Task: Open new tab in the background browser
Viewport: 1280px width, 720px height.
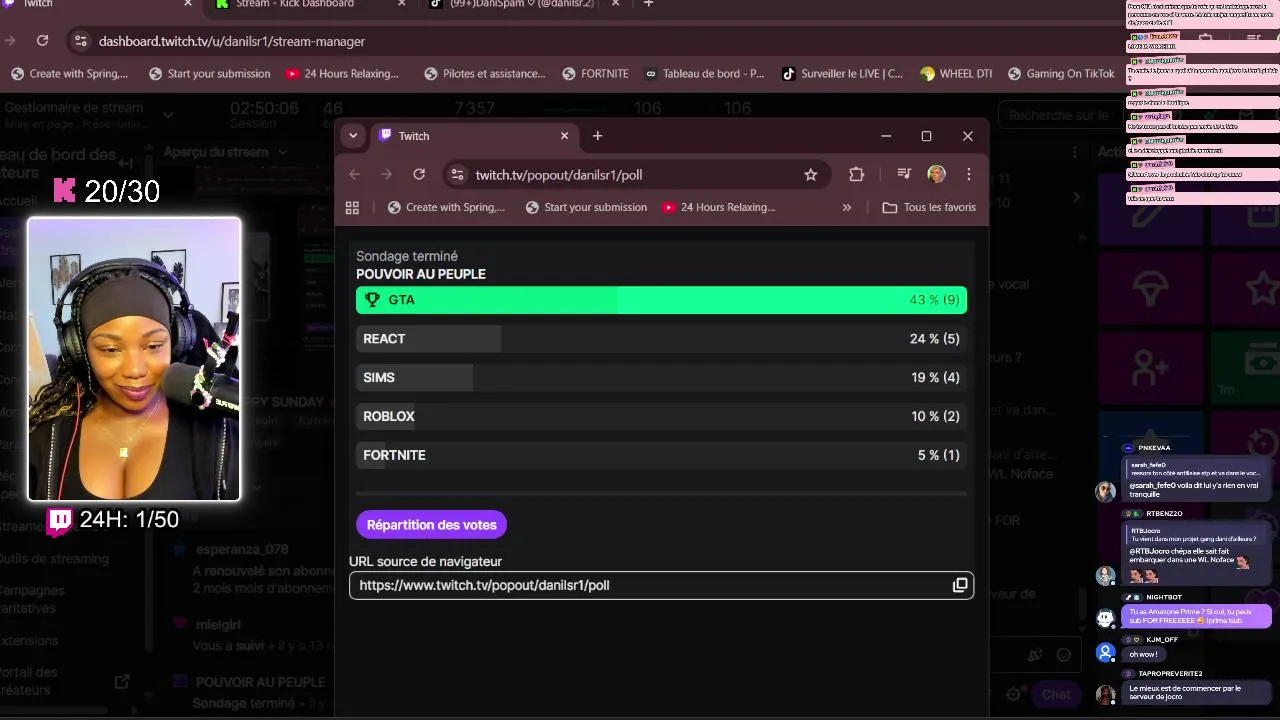Action: 648,4
